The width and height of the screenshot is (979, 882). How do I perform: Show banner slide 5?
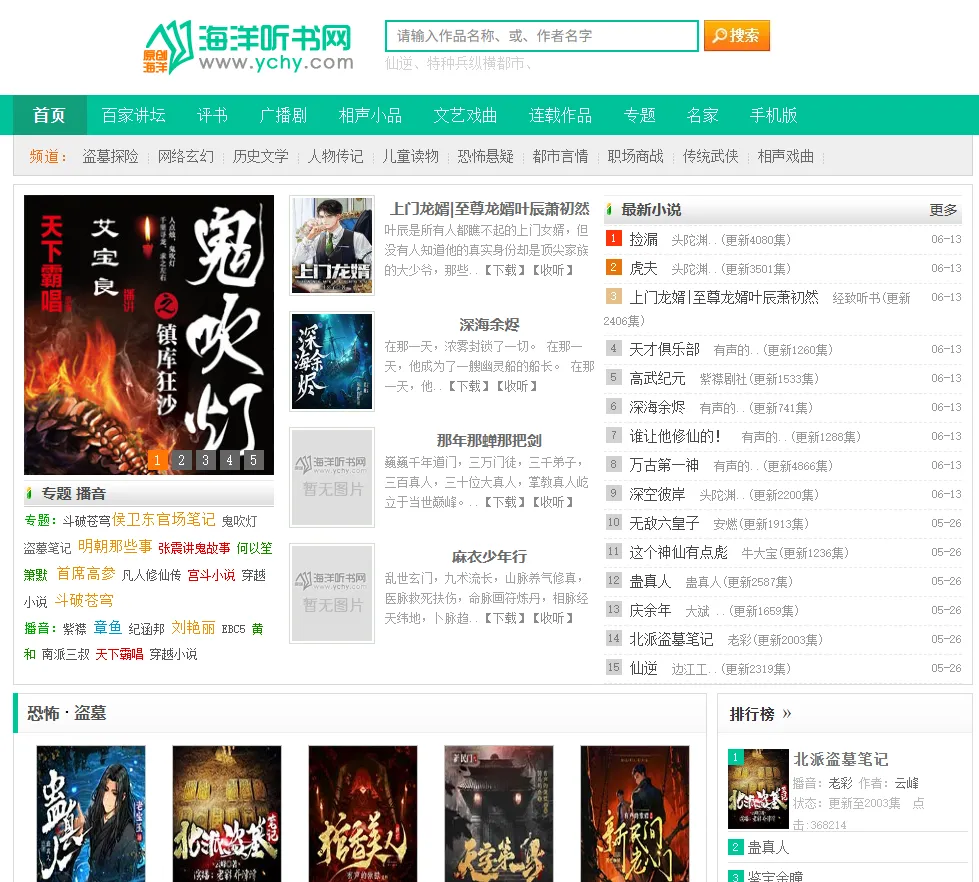click(x=253, y=460)
